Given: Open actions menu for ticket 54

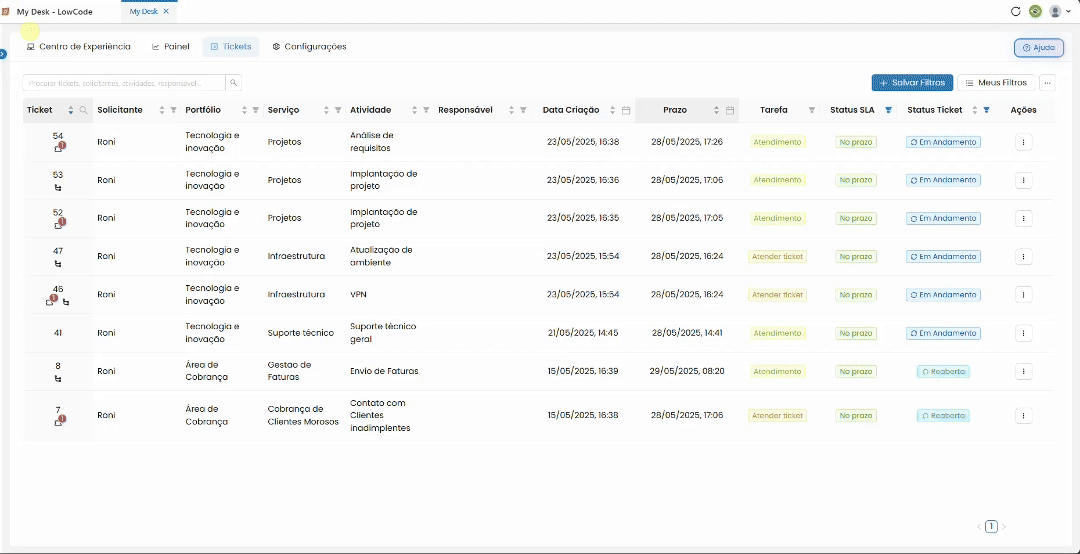Looking at the screenshot, I should (x=1024, y=142).
